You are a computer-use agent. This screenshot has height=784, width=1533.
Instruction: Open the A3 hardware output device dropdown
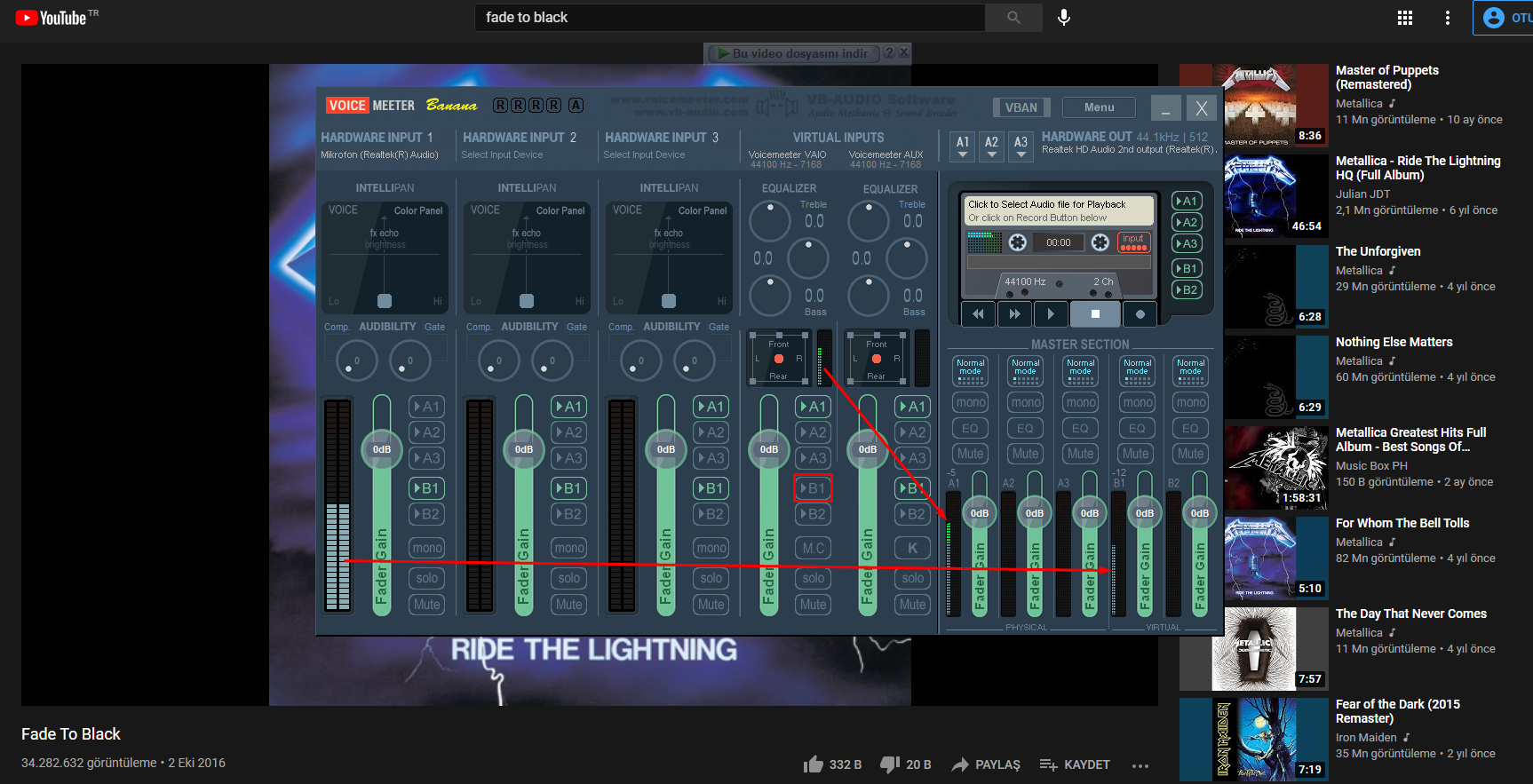pyautogui.click(x=1021, y=147)
